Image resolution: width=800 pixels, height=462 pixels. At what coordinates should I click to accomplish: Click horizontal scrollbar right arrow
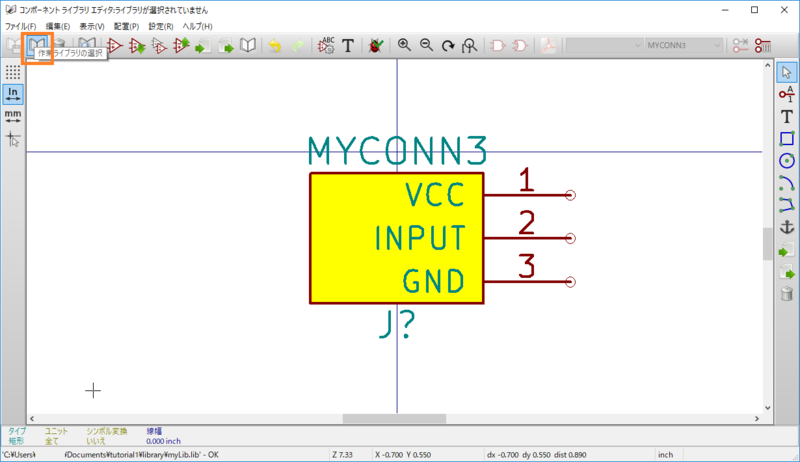tap(757, 419)
